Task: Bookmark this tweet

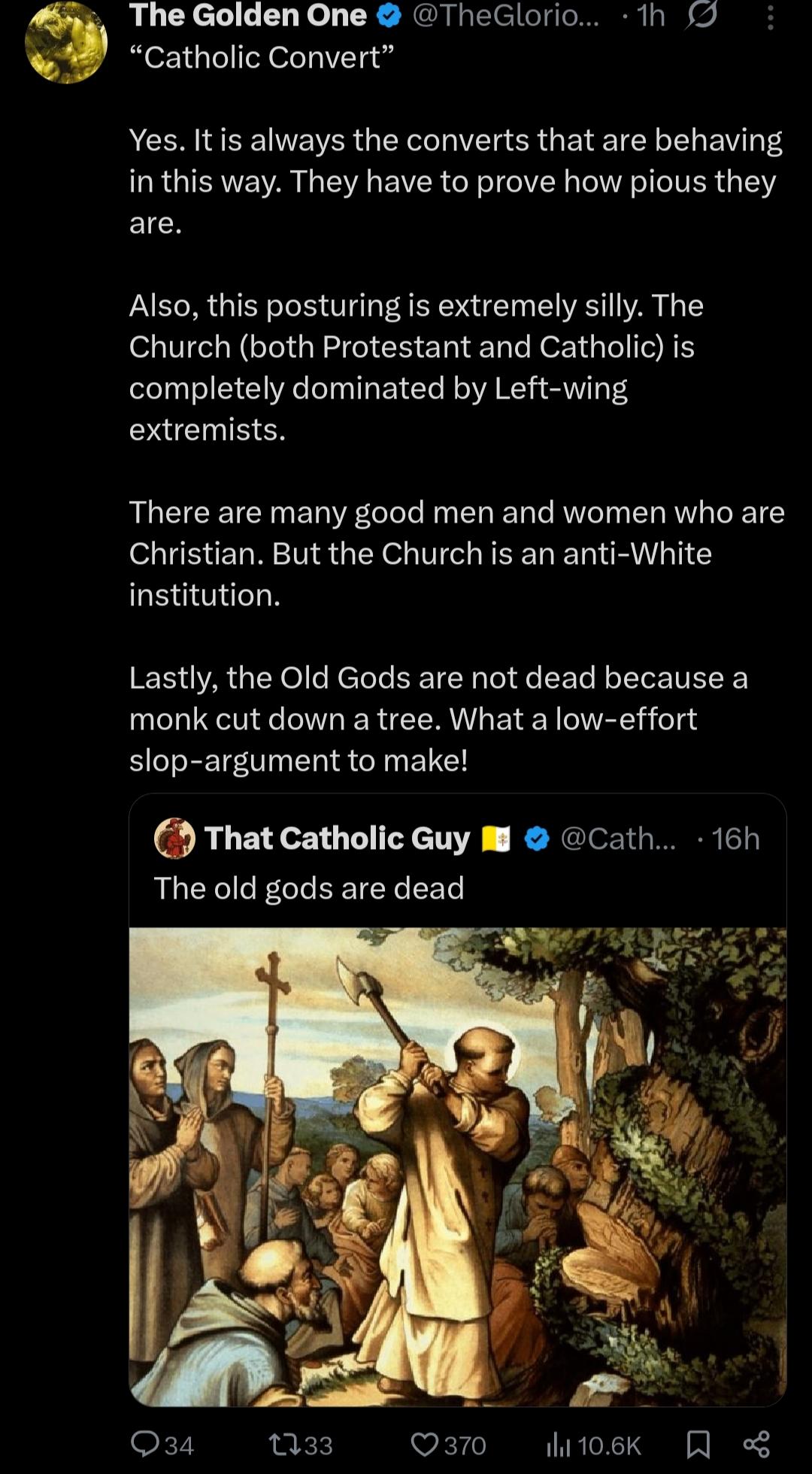Action: point(698,1444)
